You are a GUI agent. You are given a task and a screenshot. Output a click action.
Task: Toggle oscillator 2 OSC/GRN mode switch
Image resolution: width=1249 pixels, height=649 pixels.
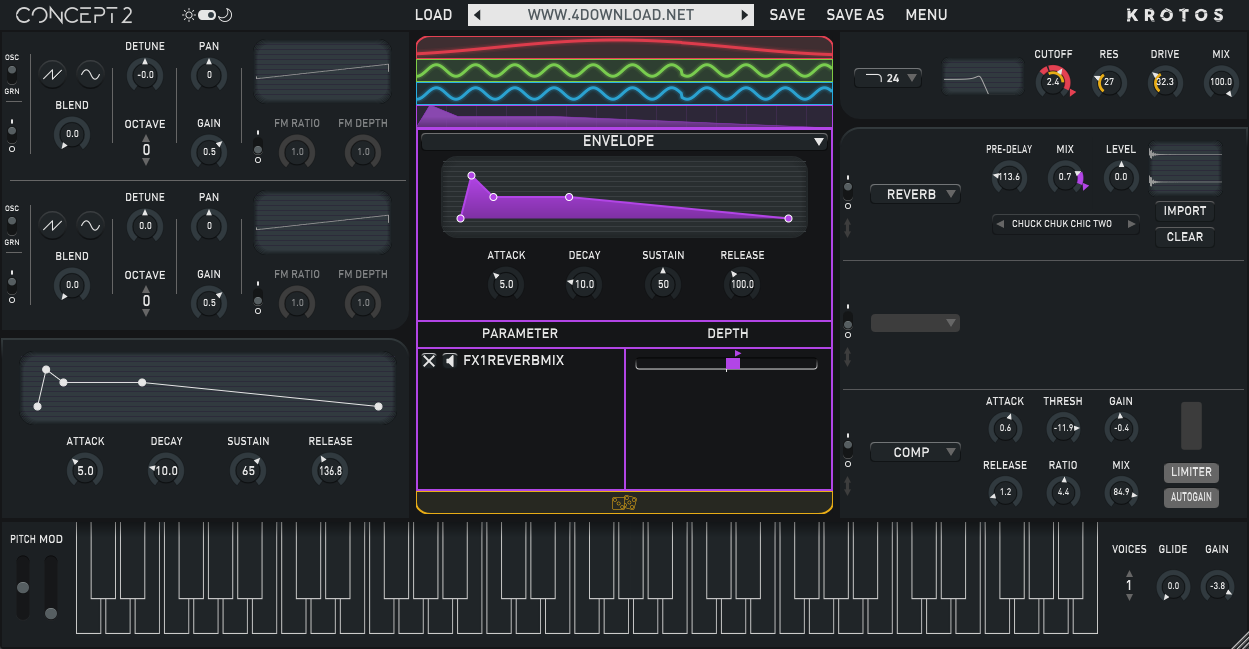(x=12, y=225)
